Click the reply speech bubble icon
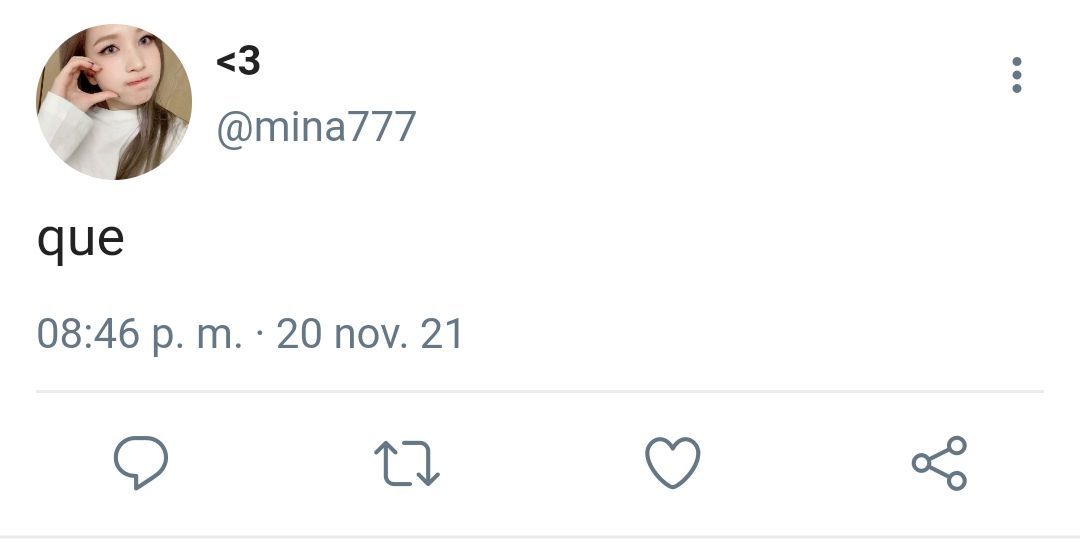 [x=141, y=463]
